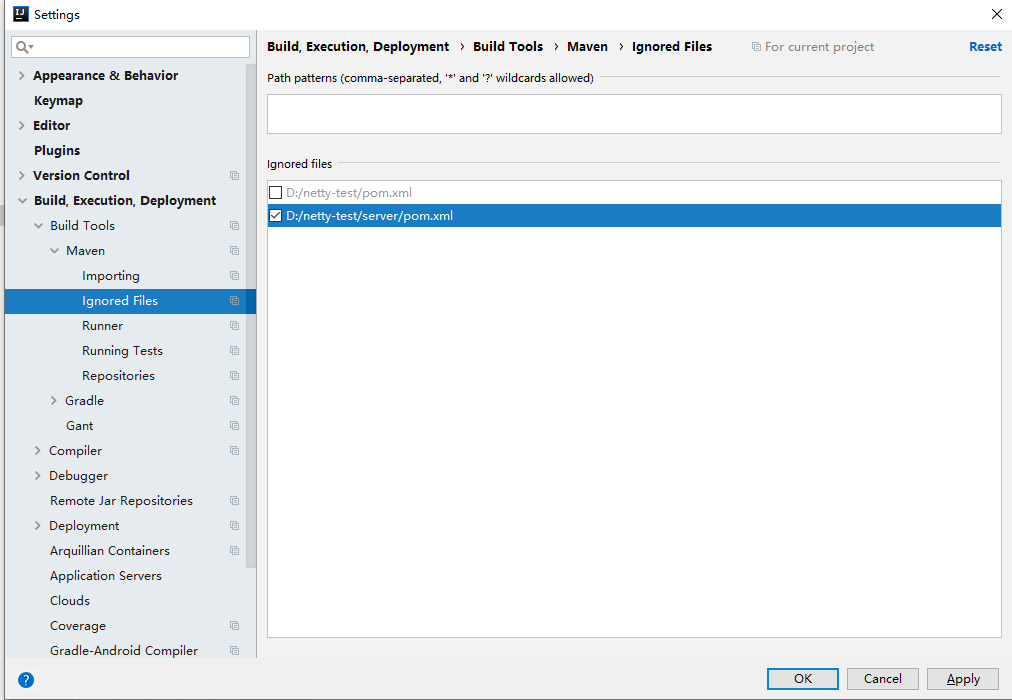Viewport: 1012px width, 700px height.
Task: Click project-level icon next to Repositories
Action: click(x=234, y=375)
